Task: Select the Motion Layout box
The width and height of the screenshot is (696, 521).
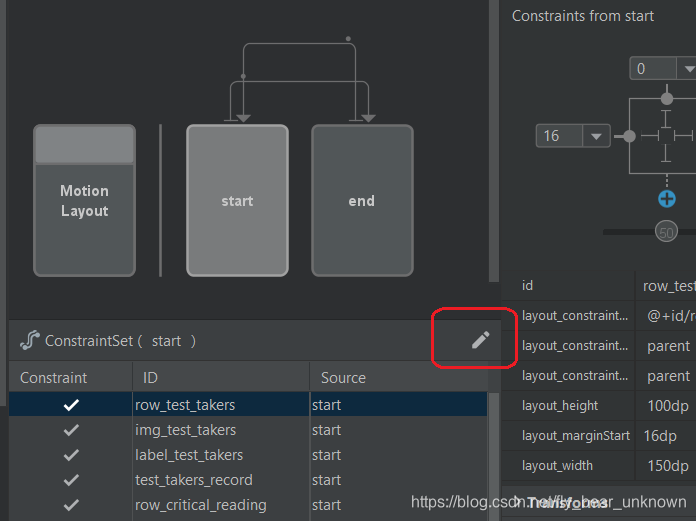Action: 84,201
